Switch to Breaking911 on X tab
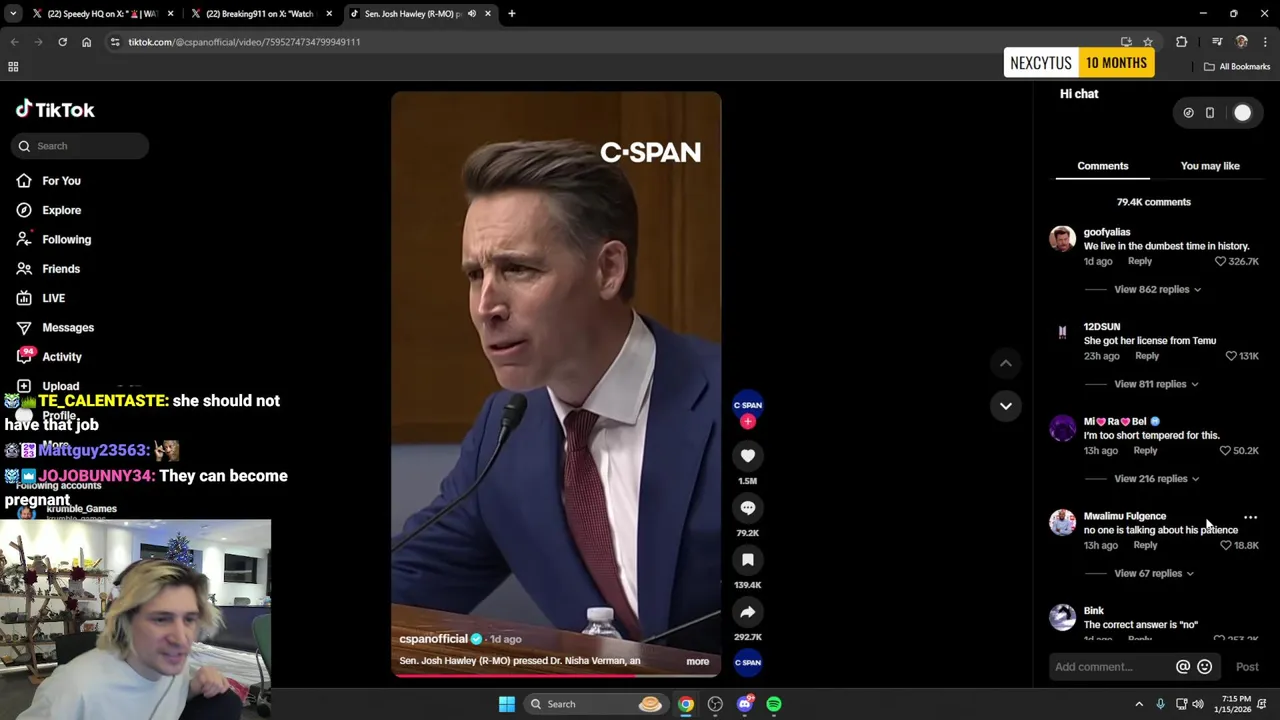Image resolution: width=1280 pixels, height=720 pixels. (260, 14)
